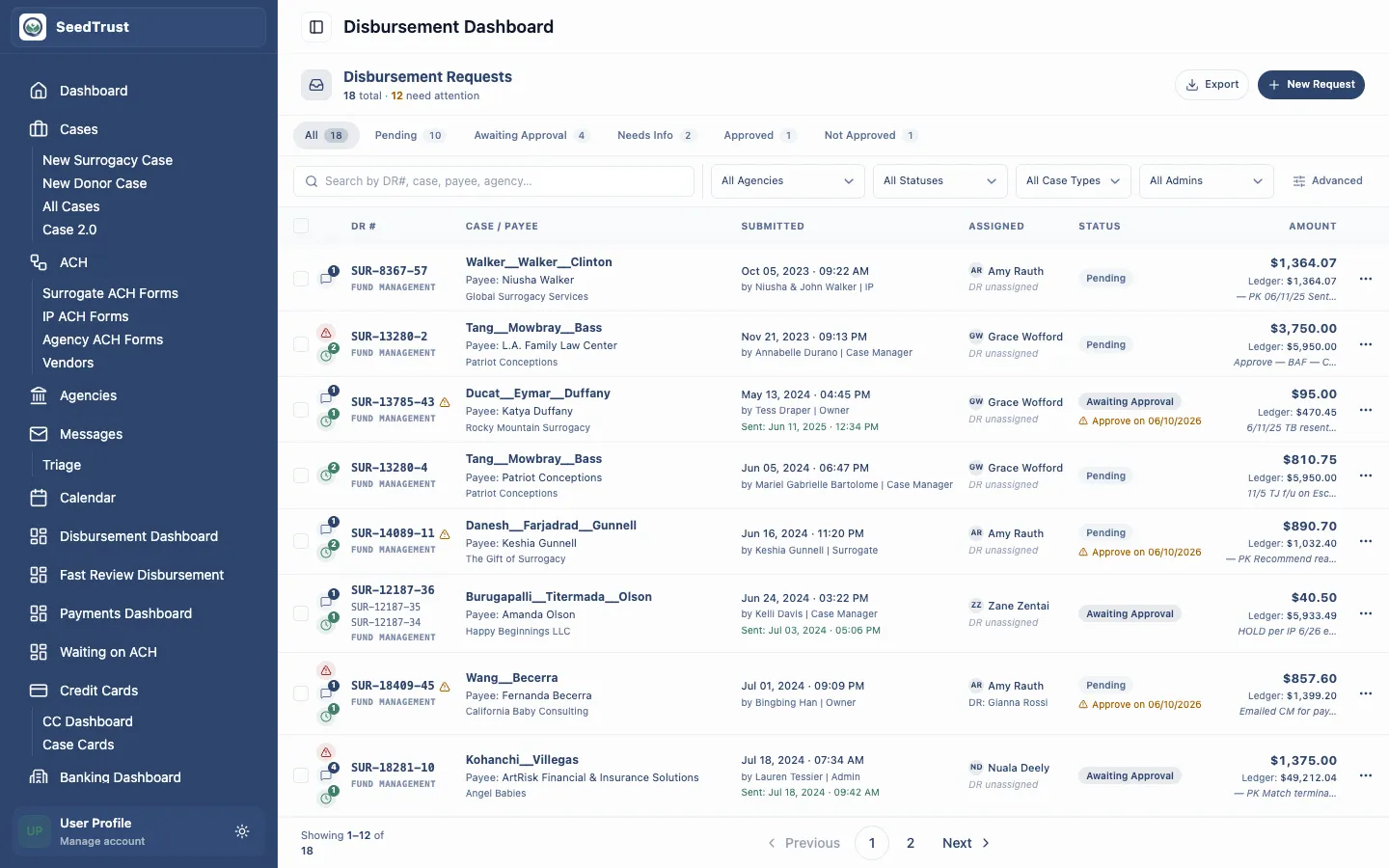Screen dimensions: 1389x868
Task: Click the Cases briefcase icon
Action: 39,129
